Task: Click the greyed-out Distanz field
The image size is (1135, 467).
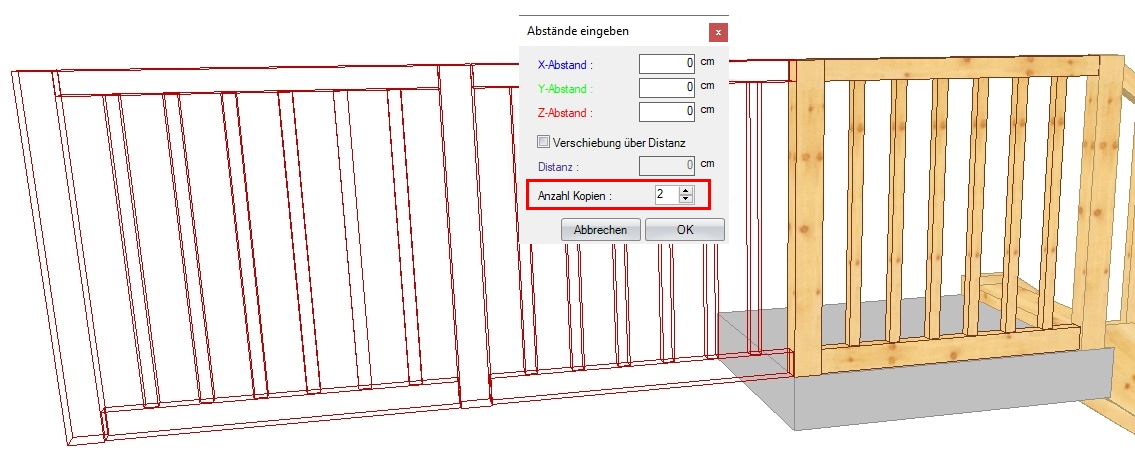Action: (x=666, y=165)
